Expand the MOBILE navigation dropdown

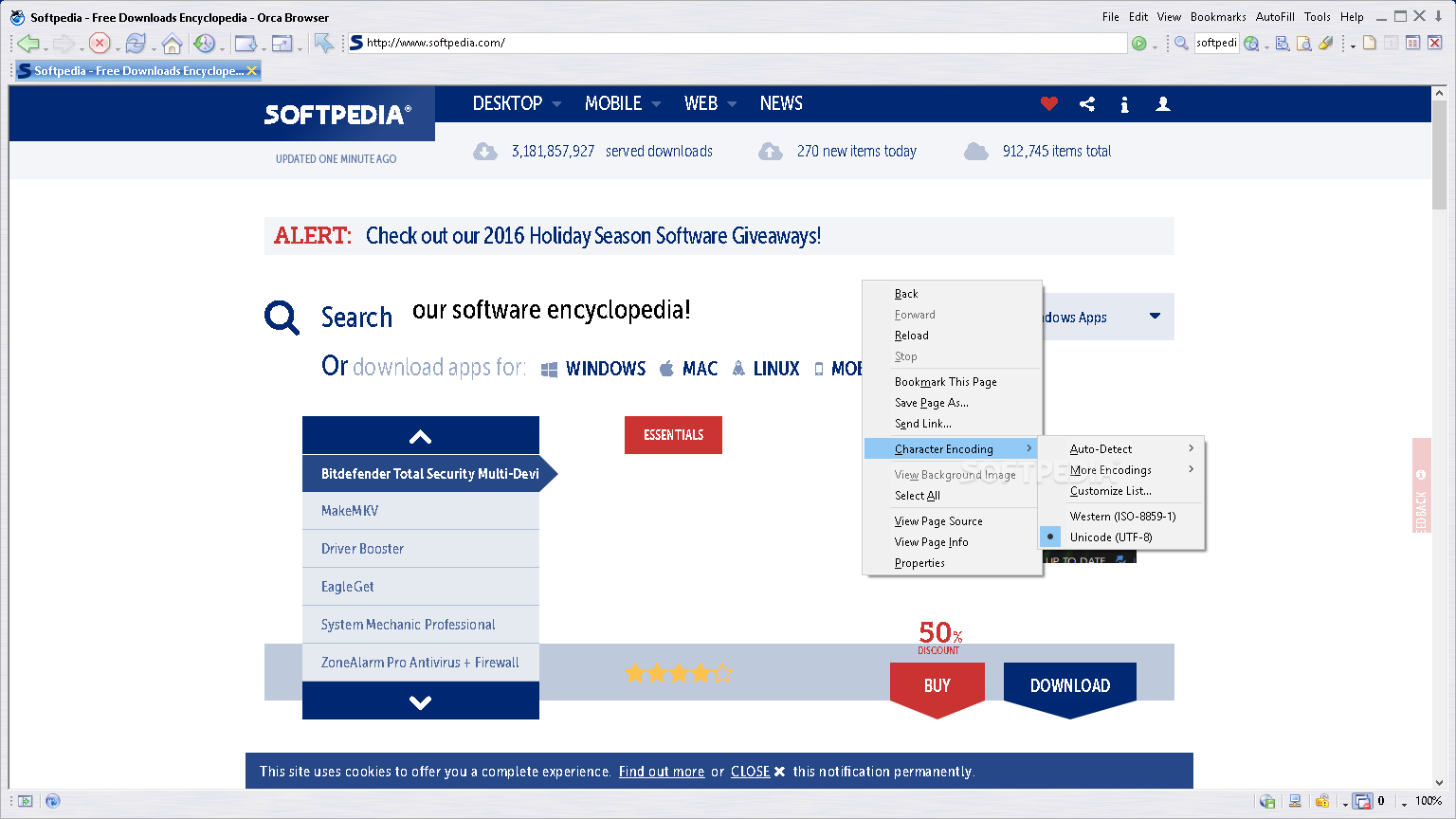[x=656, y=104]
